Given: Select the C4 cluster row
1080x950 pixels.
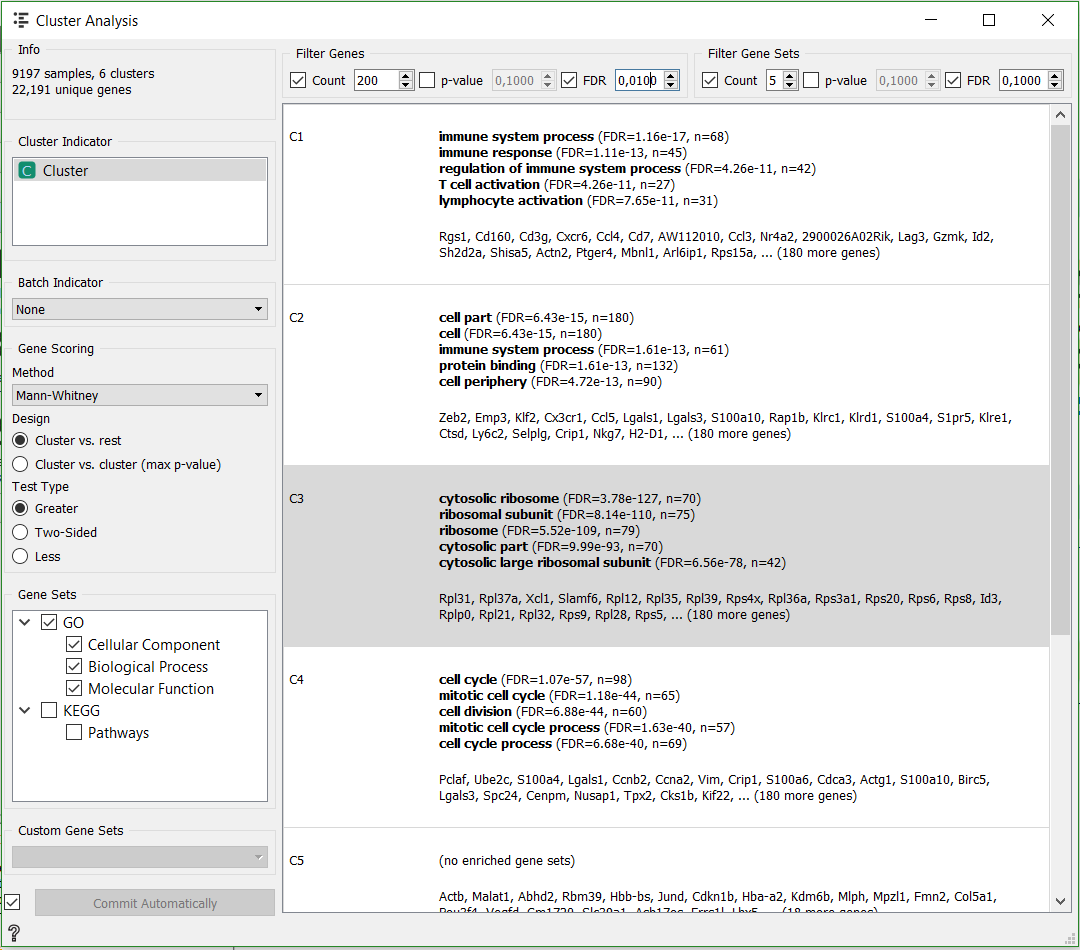Looking at the screenshot, I should pyautogui.click(x=666, y=737).
